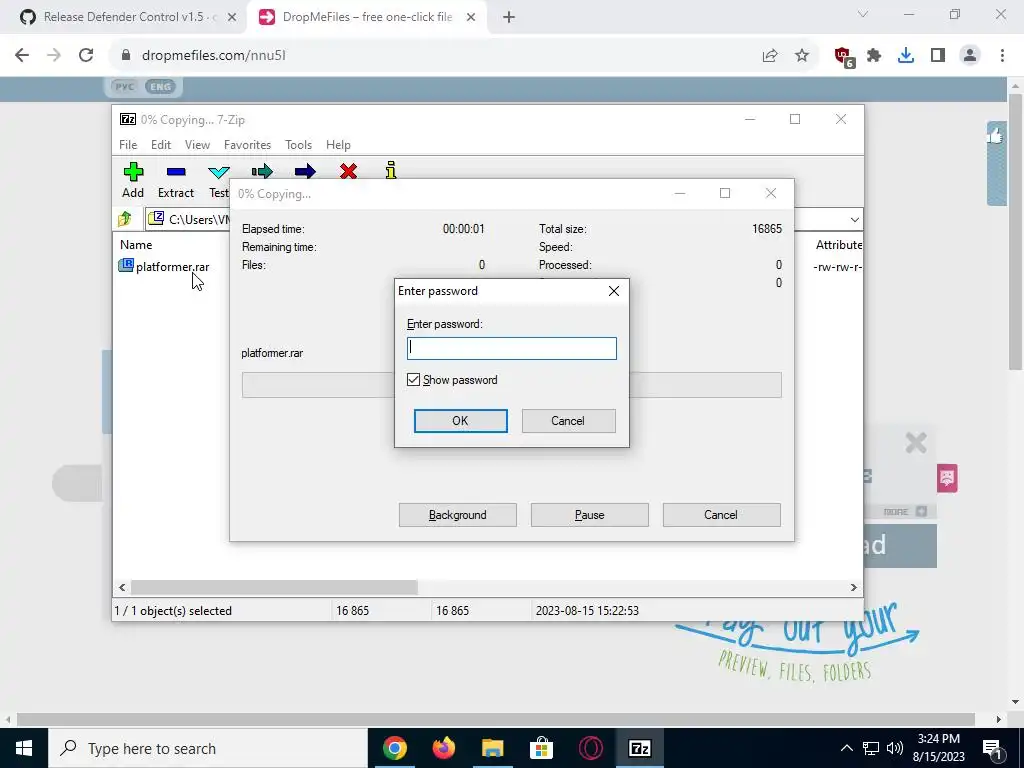Open Chrome's downloads icon
Viewport: 1024px width, 768px height.
pyautogui.click(x=906, y=56)
